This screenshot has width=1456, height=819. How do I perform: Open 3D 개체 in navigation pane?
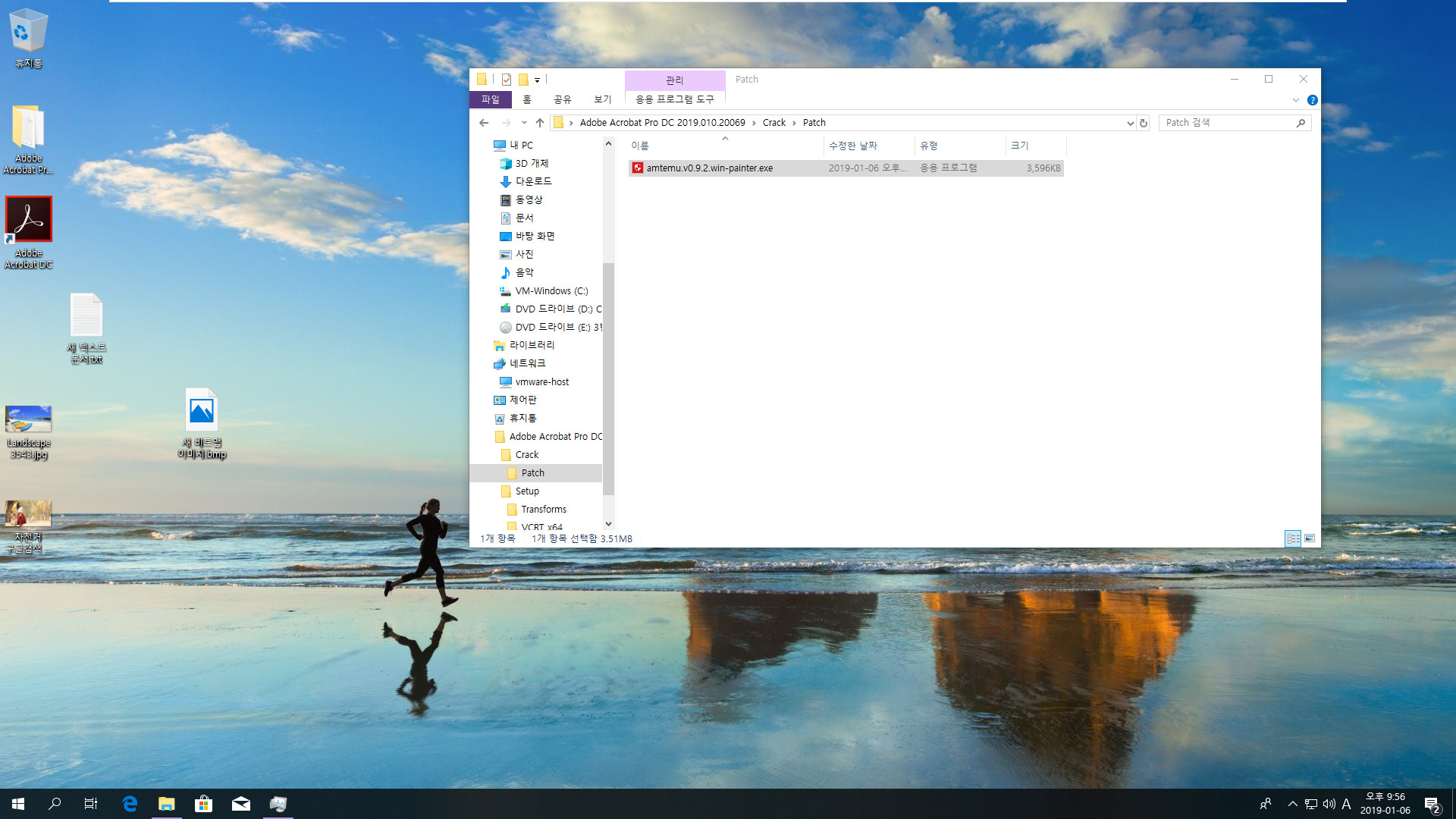pos(524,164)
